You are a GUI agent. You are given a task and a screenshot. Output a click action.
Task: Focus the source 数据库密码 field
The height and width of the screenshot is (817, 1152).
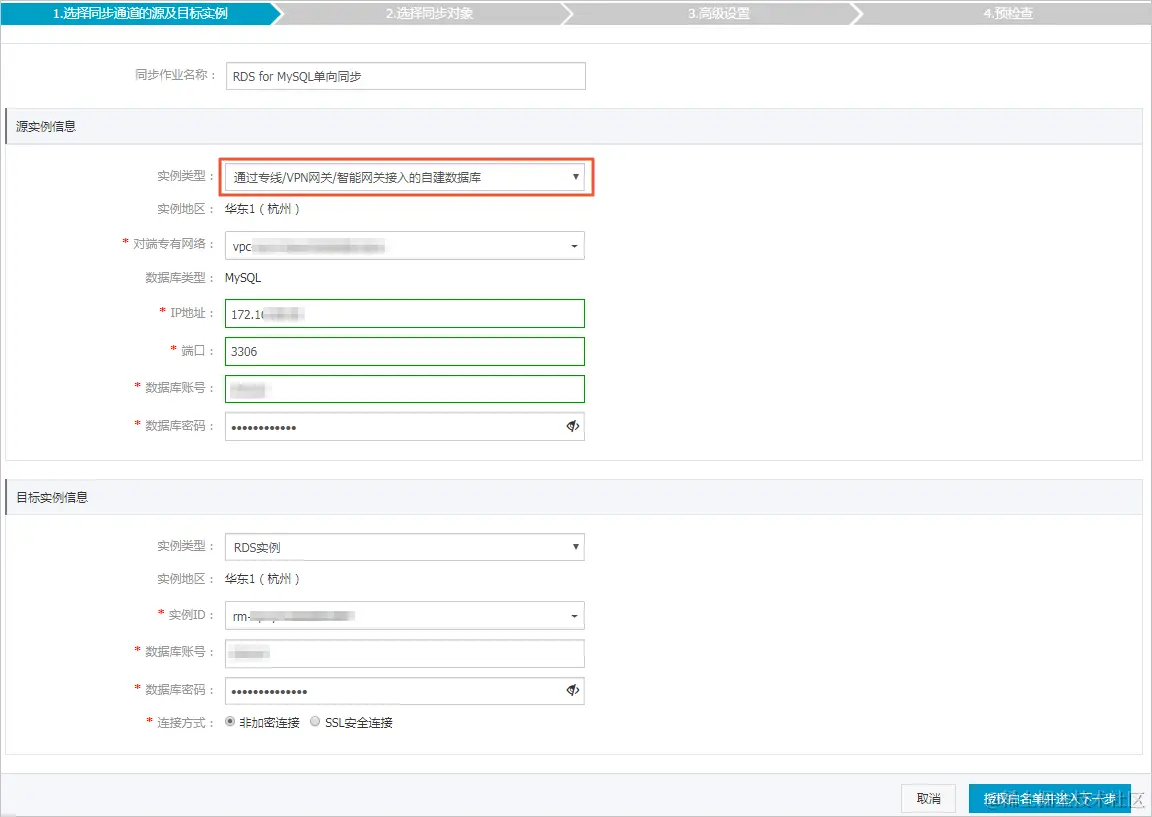tap(405, 427)
